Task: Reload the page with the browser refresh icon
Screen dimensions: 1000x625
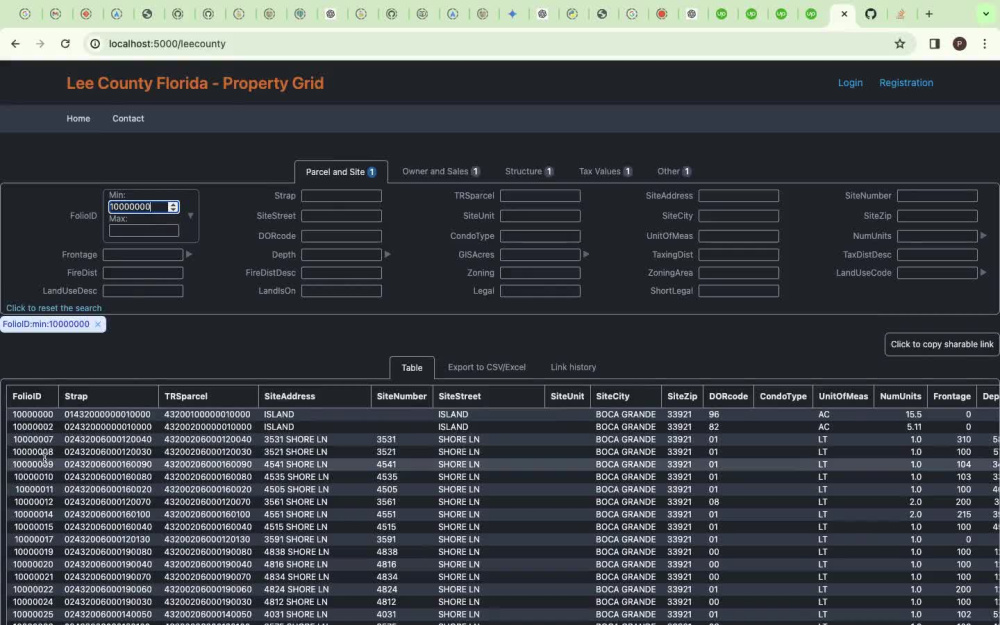Action: [x=65, y=44]
